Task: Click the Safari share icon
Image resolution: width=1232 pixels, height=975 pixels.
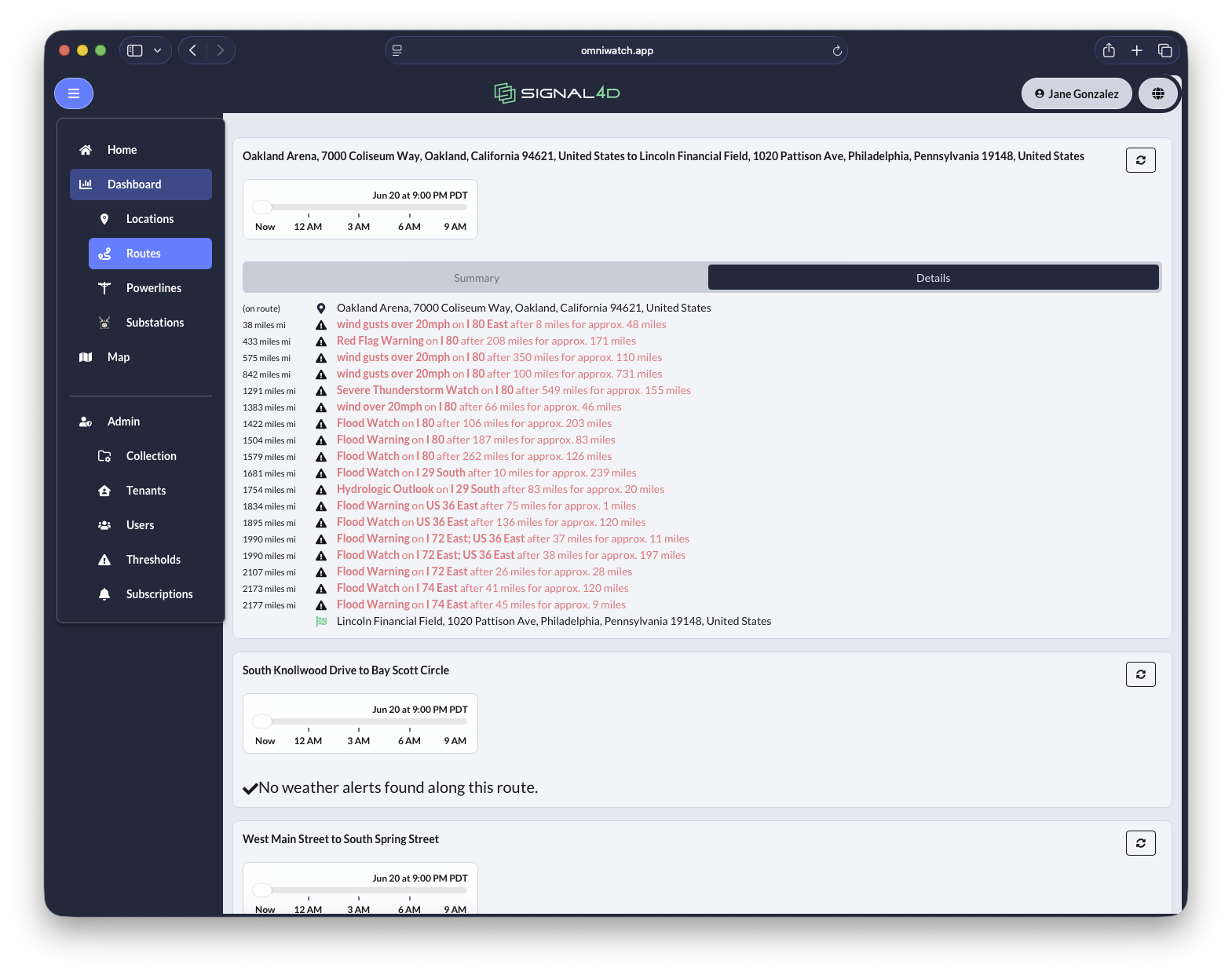Action: point(1109,50)
